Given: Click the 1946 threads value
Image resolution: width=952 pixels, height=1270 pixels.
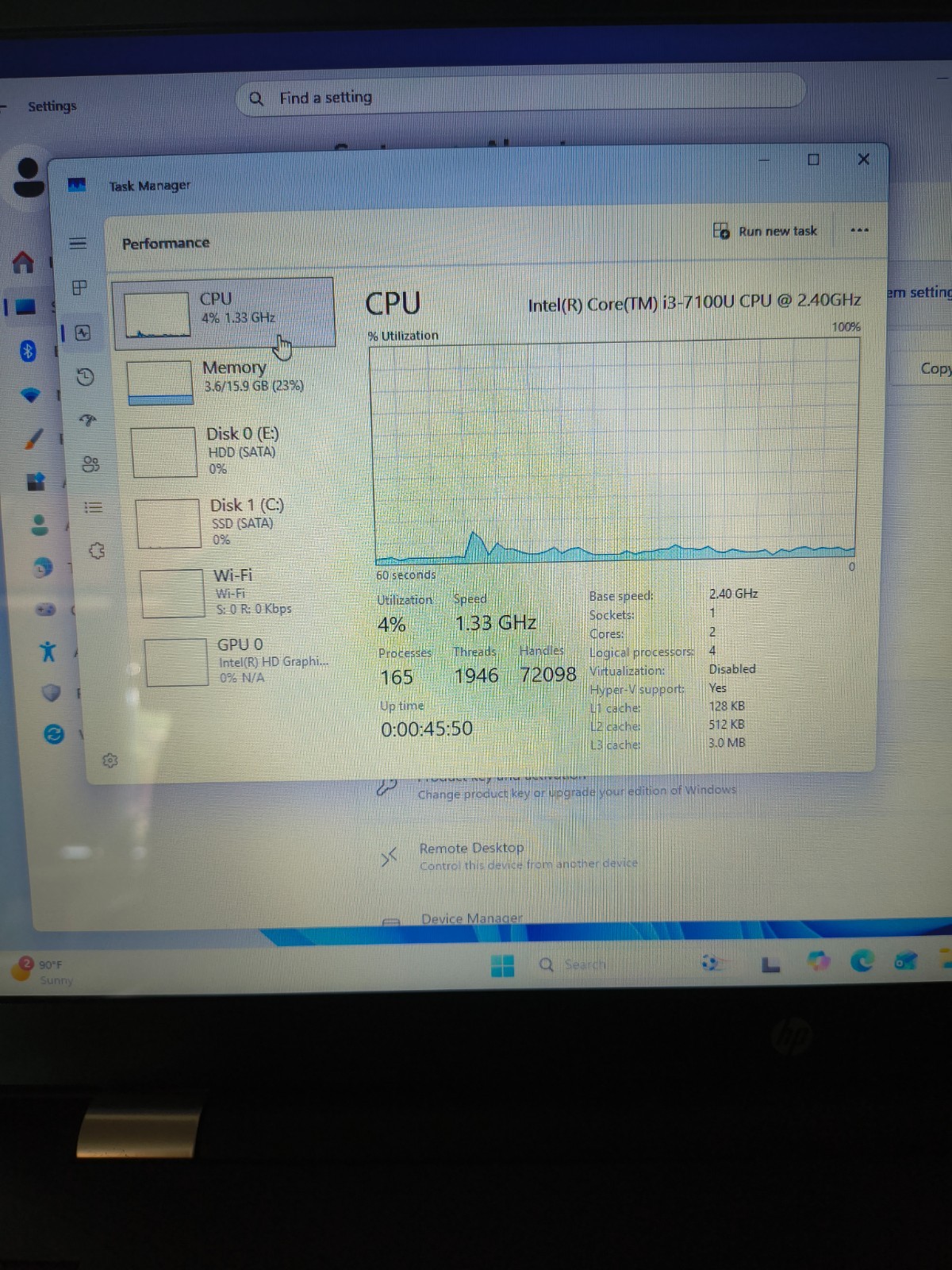Looking at the screenshot, I should [x=476, y=675].
